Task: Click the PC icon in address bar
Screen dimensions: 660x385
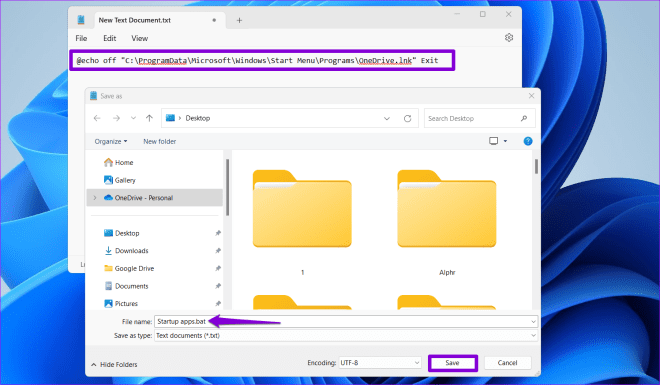Action: coord(170,118)
